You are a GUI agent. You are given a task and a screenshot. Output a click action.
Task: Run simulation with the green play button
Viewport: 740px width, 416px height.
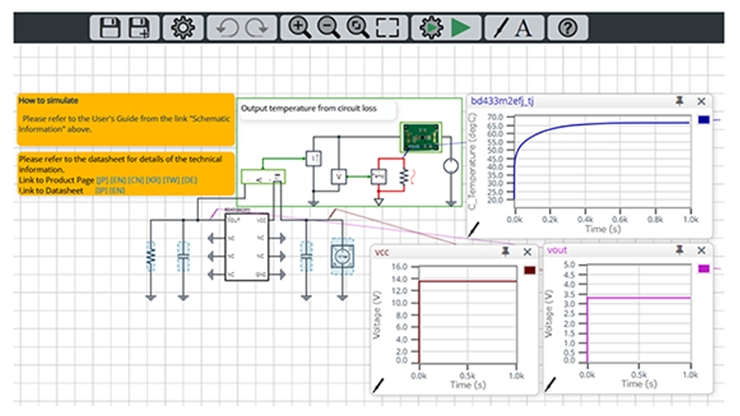[460, 27]
